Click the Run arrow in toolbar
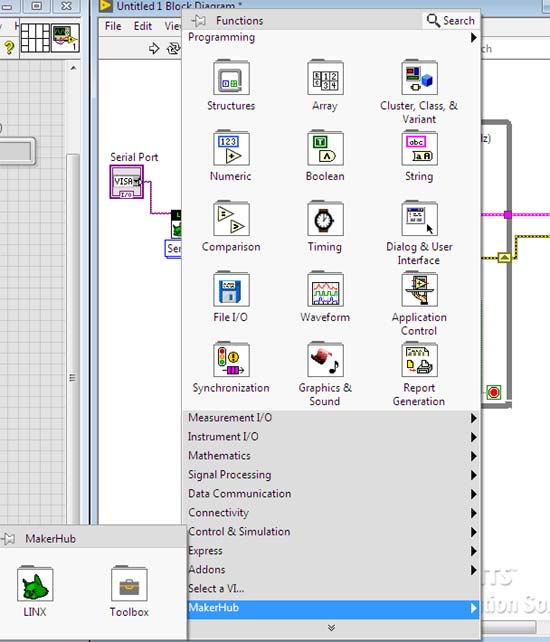Viewport: 550px width, 642px height. [x=154, y=48]
